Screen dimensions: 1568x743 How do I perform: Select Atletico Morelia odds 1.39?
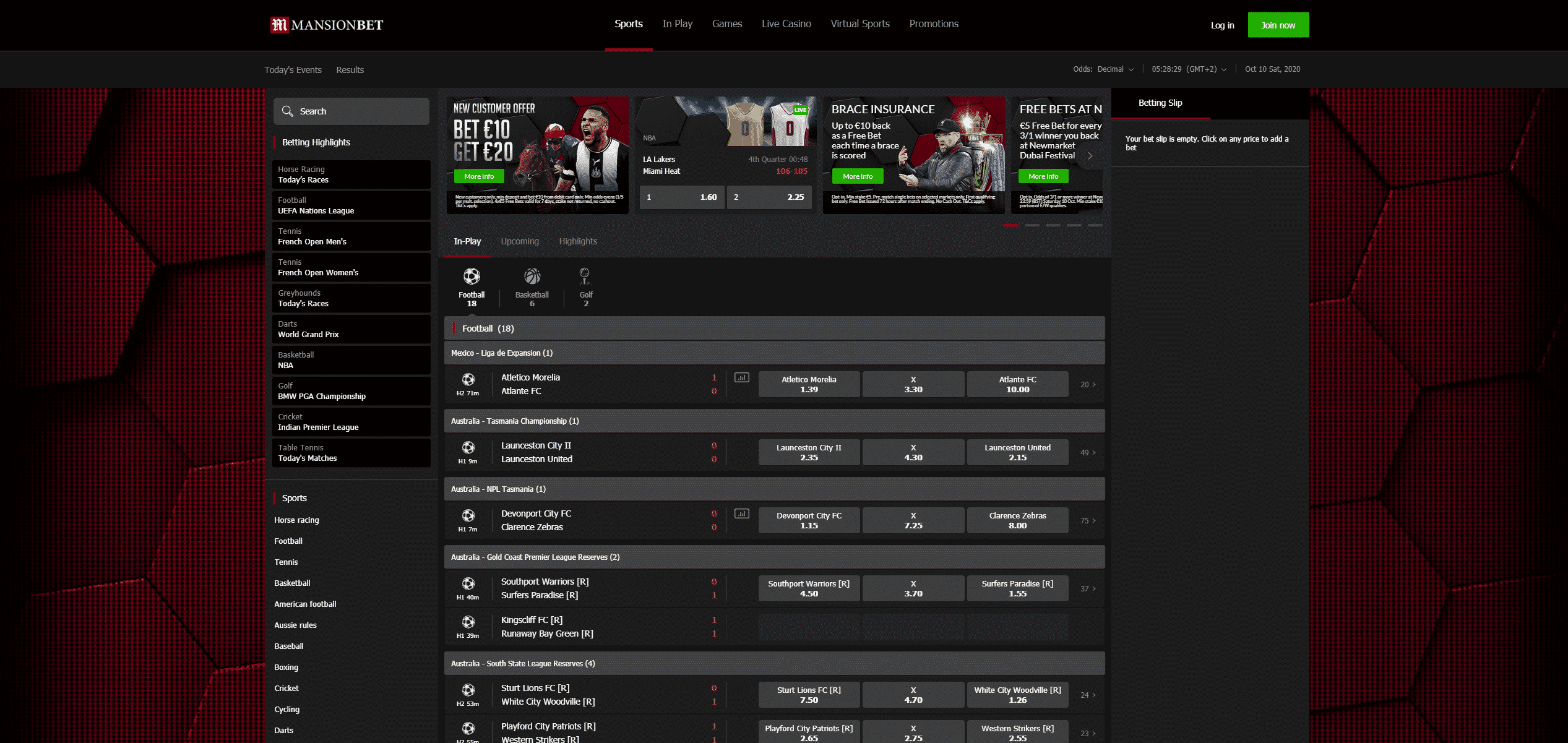point(809,384)
